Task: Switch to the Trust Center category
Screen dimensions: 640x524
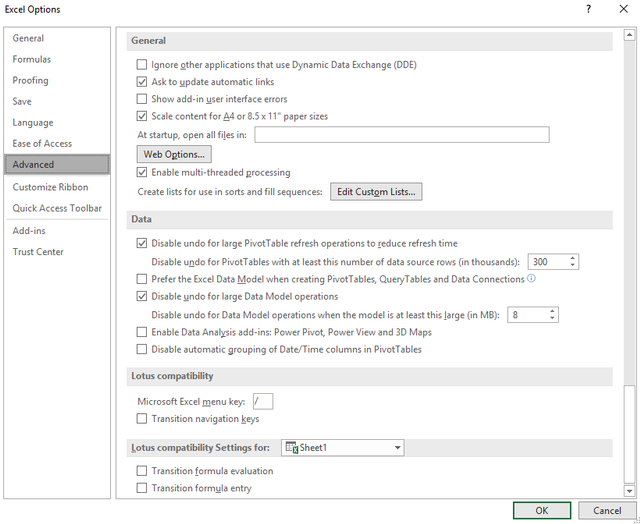Action: click(38, 252)
